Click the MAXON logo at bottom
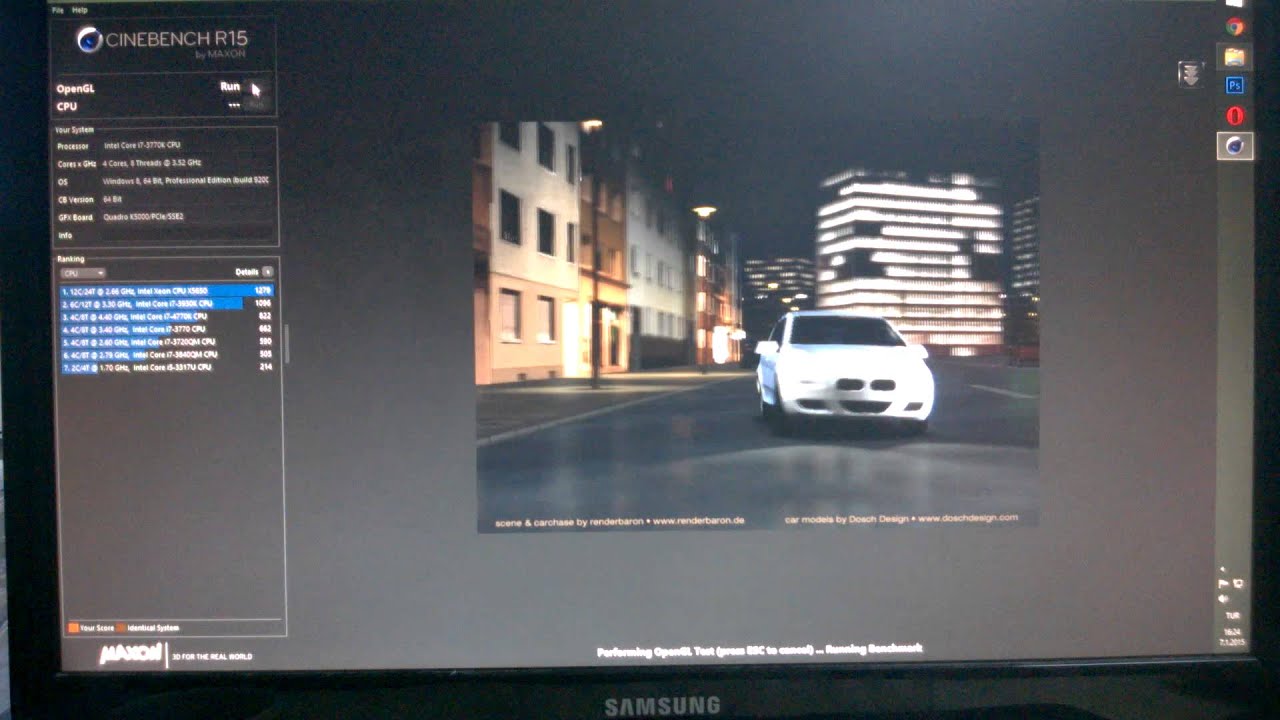The height and width of the screenshot is (720, 1280). click(131, 654)
